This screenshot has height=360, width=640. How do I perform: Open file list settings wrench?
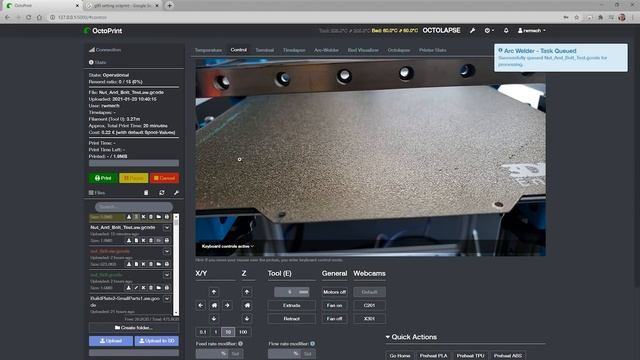[x=176, y=193]
